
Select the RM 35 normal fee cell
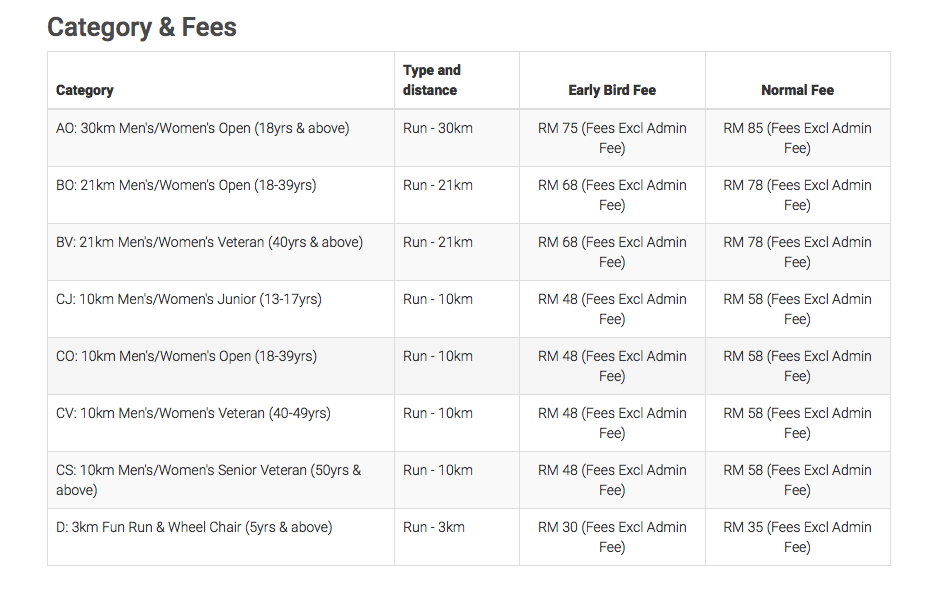797,537
